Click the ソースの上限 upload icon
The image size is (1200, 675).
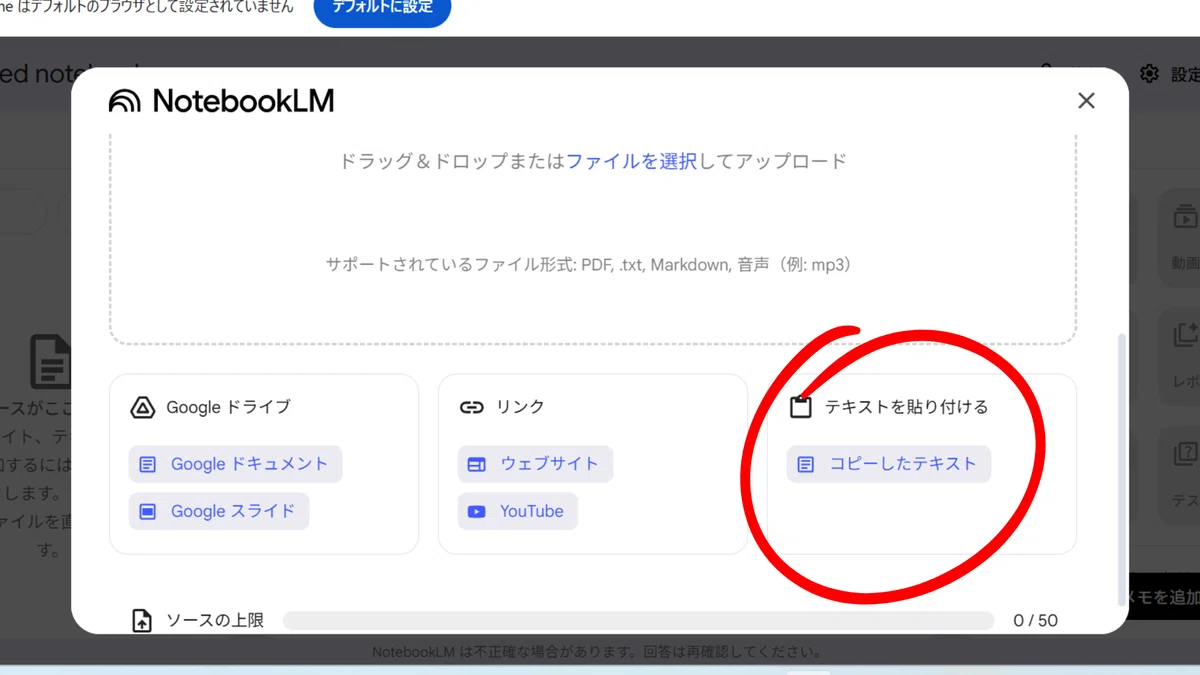point(142,621)
